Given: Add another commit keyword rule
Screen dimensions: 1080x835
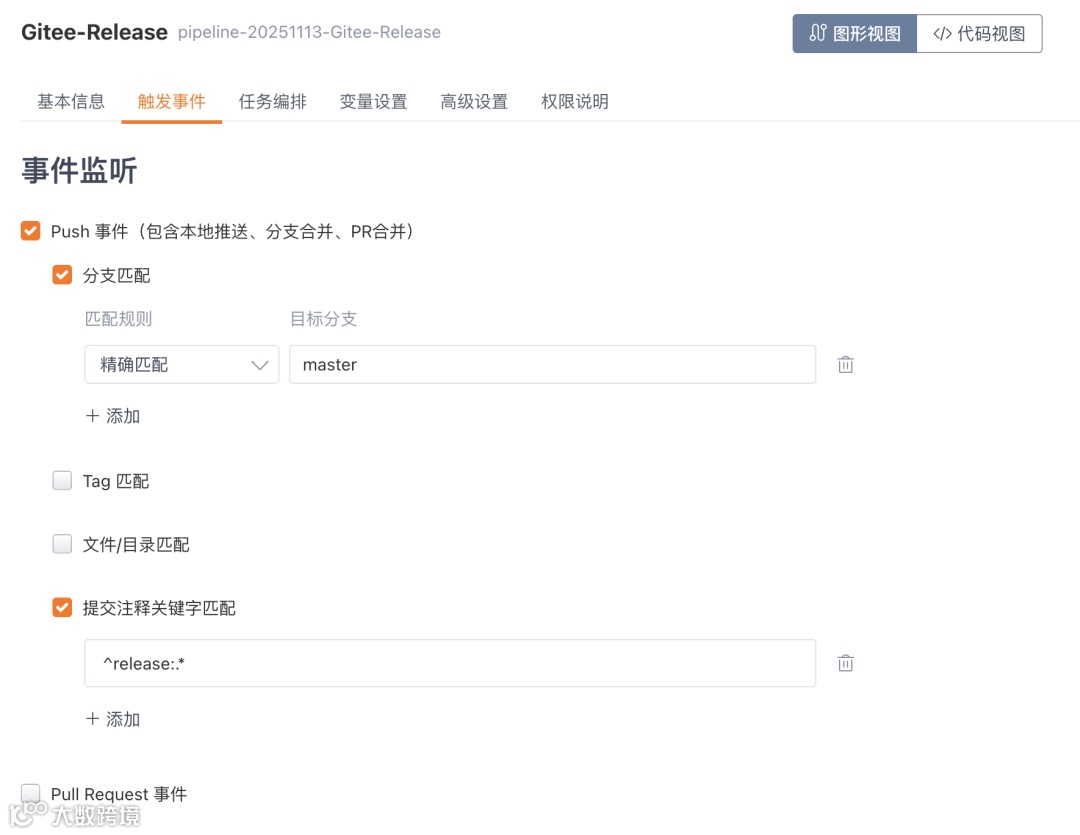Looking at the screenshot, I should point(112,719).
